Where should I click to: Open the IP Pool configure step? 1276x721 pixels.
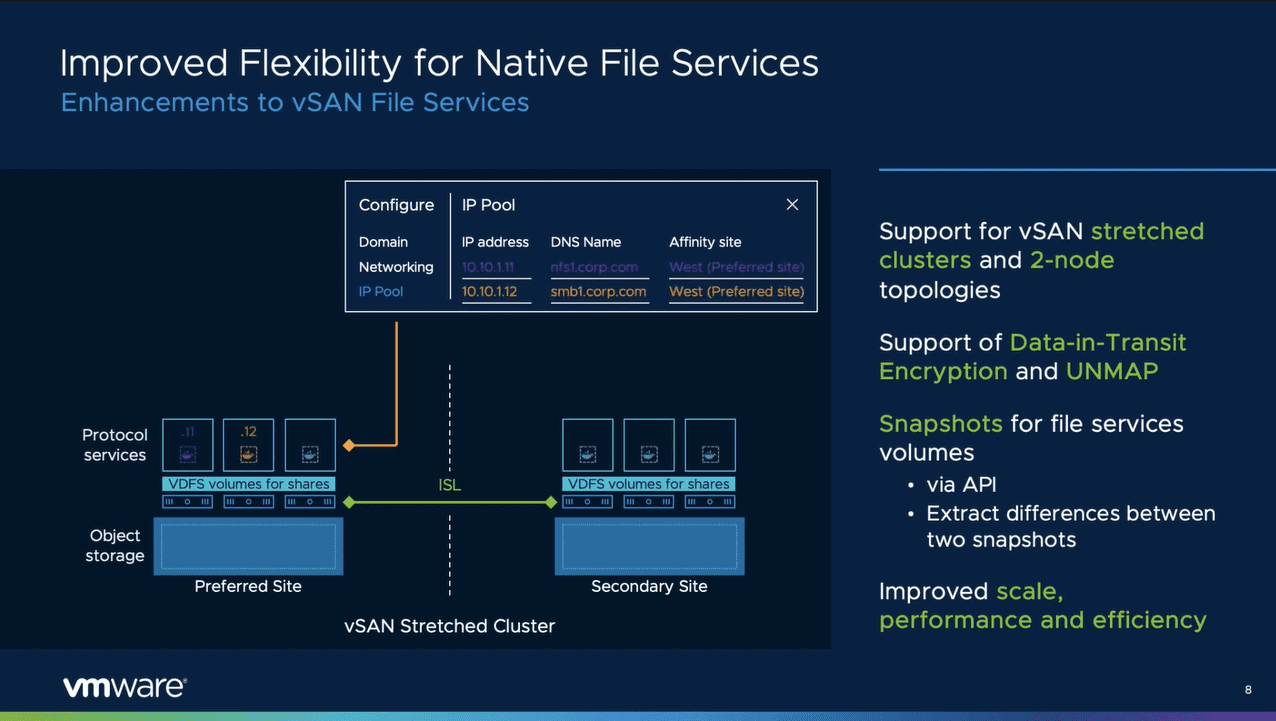pos(382,292)
